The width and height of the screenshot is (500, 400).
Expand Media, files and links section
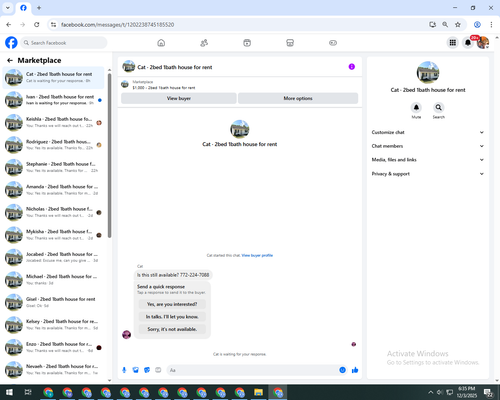(428, 160)
